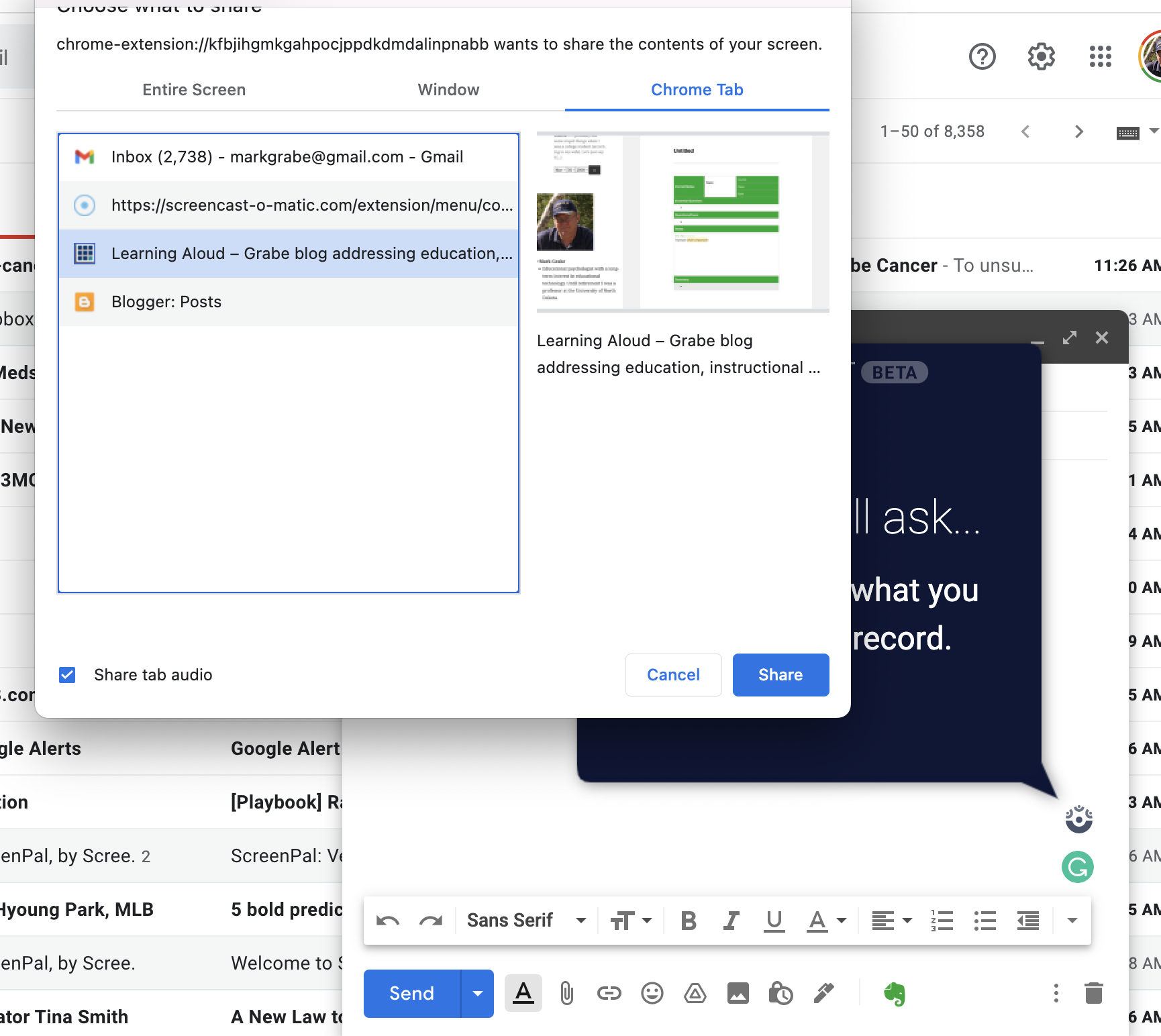Viewport: 1161px width, 1036px height.
Task: Open Gmail settings gear
Action: click(x=1041, y=56)
